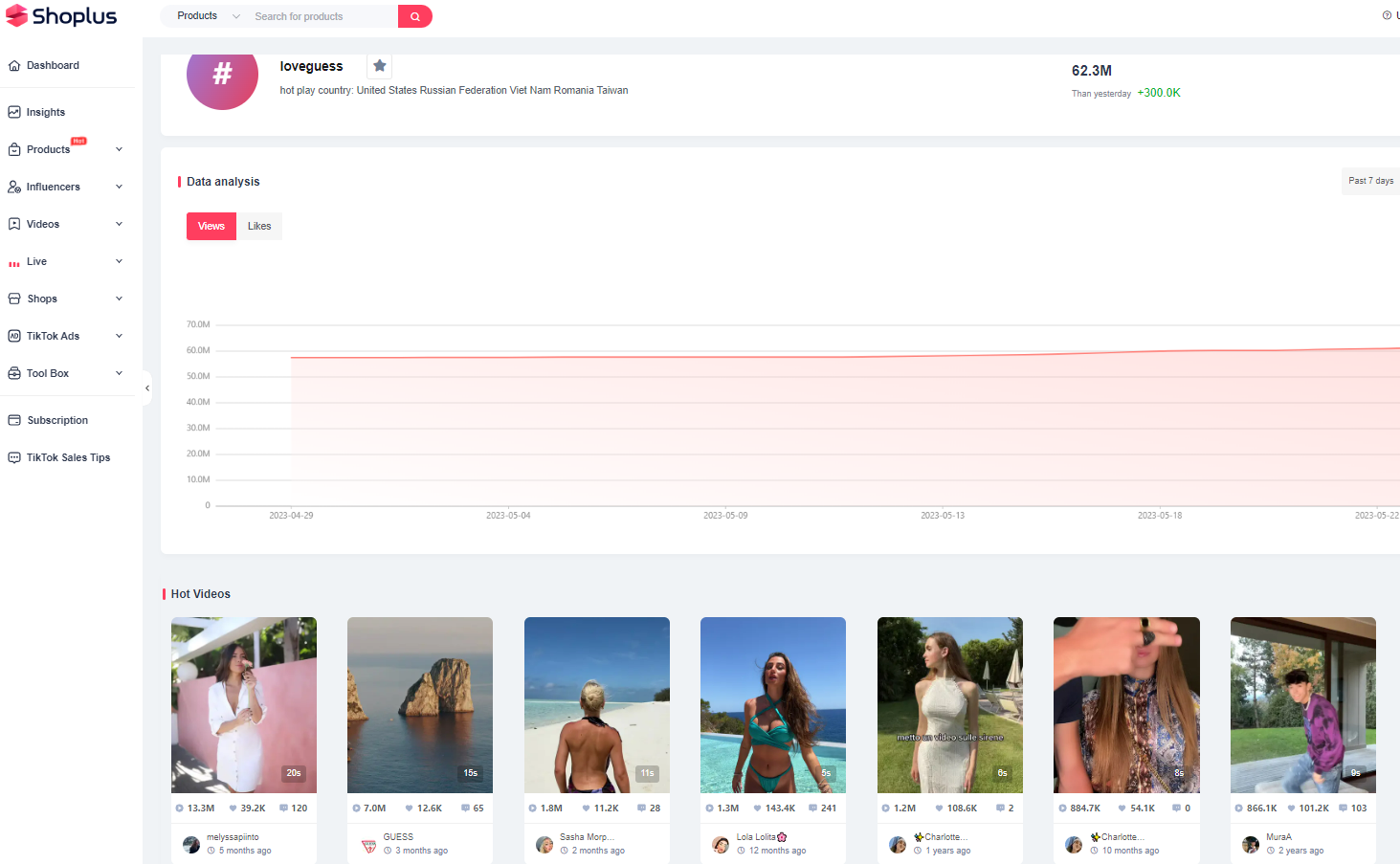Click the red search magnifier button
This screenshot has width=1400, height=864.
(x=415, y=16)
